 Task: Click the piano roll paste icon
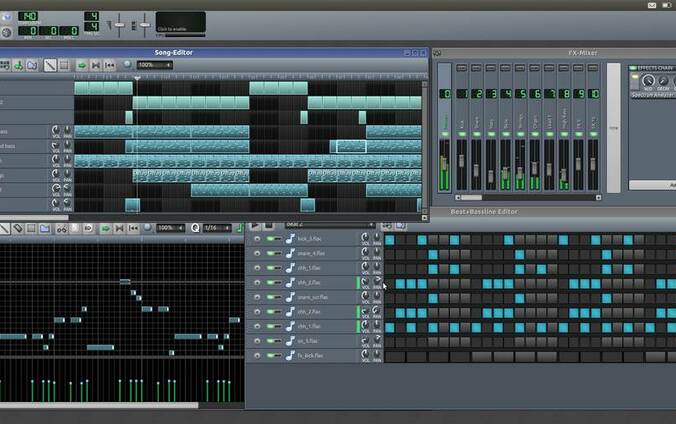(x=88, y=229)
